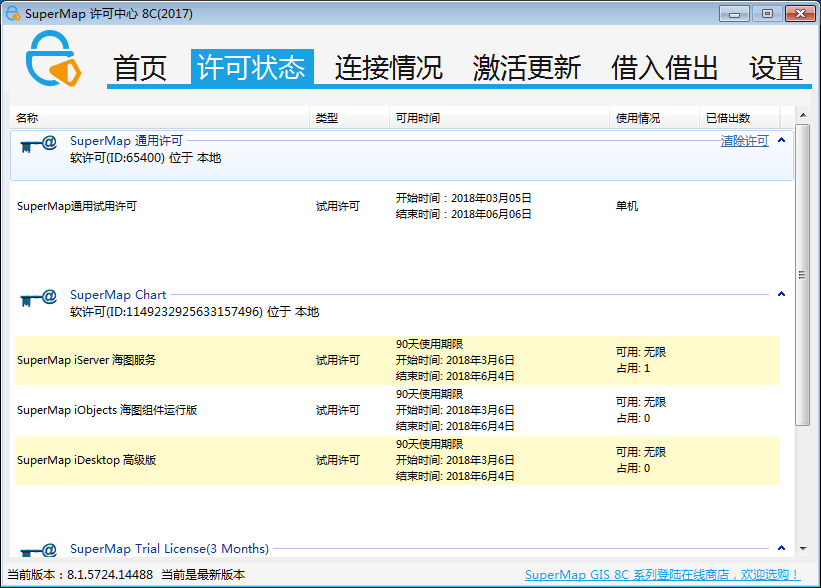
Task: Click the key icon beside SuperMap Trial License
Action: (38, 550)
